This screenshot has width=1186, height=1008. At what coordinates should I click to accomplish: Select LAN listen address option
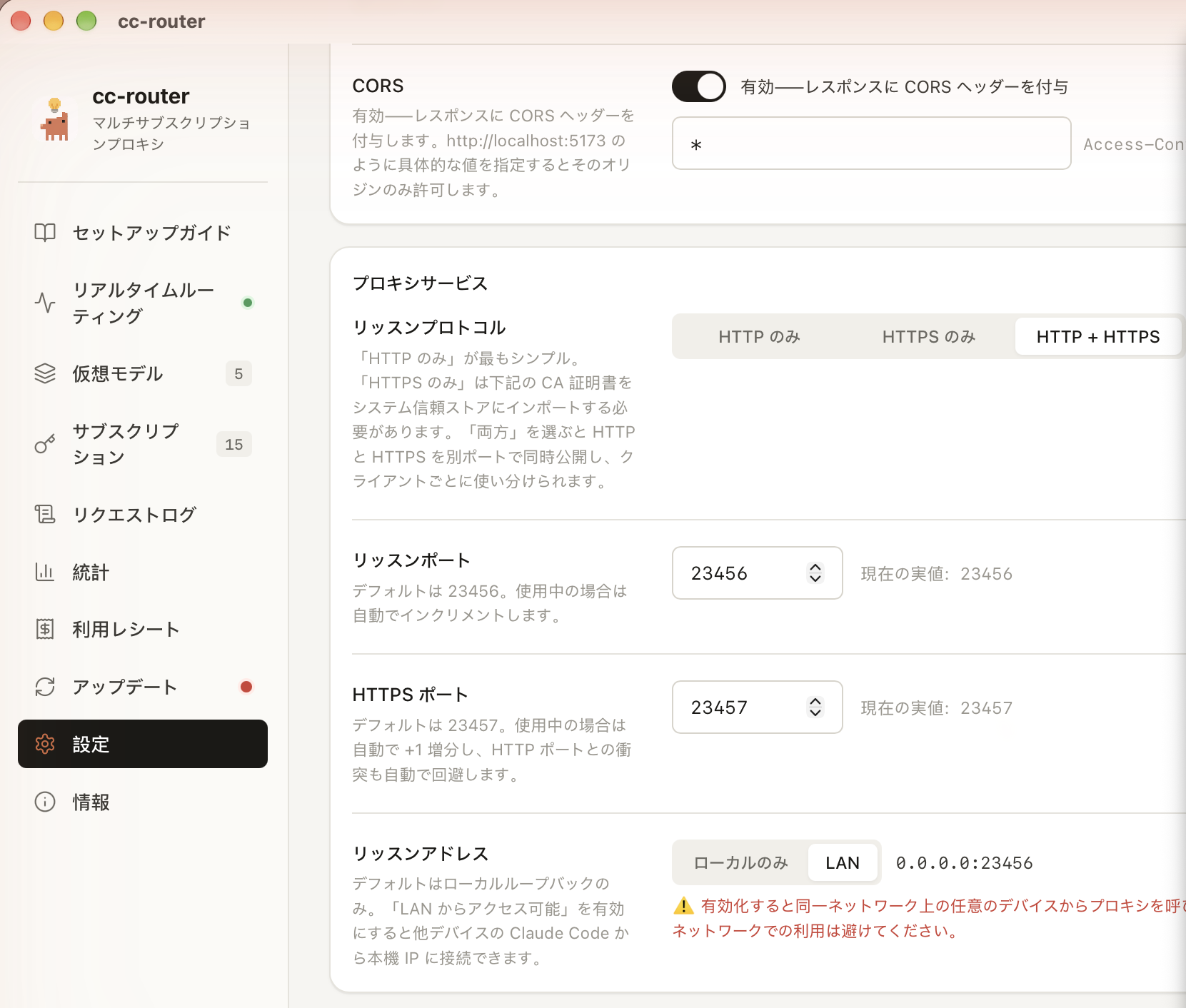tap(843, 862)
